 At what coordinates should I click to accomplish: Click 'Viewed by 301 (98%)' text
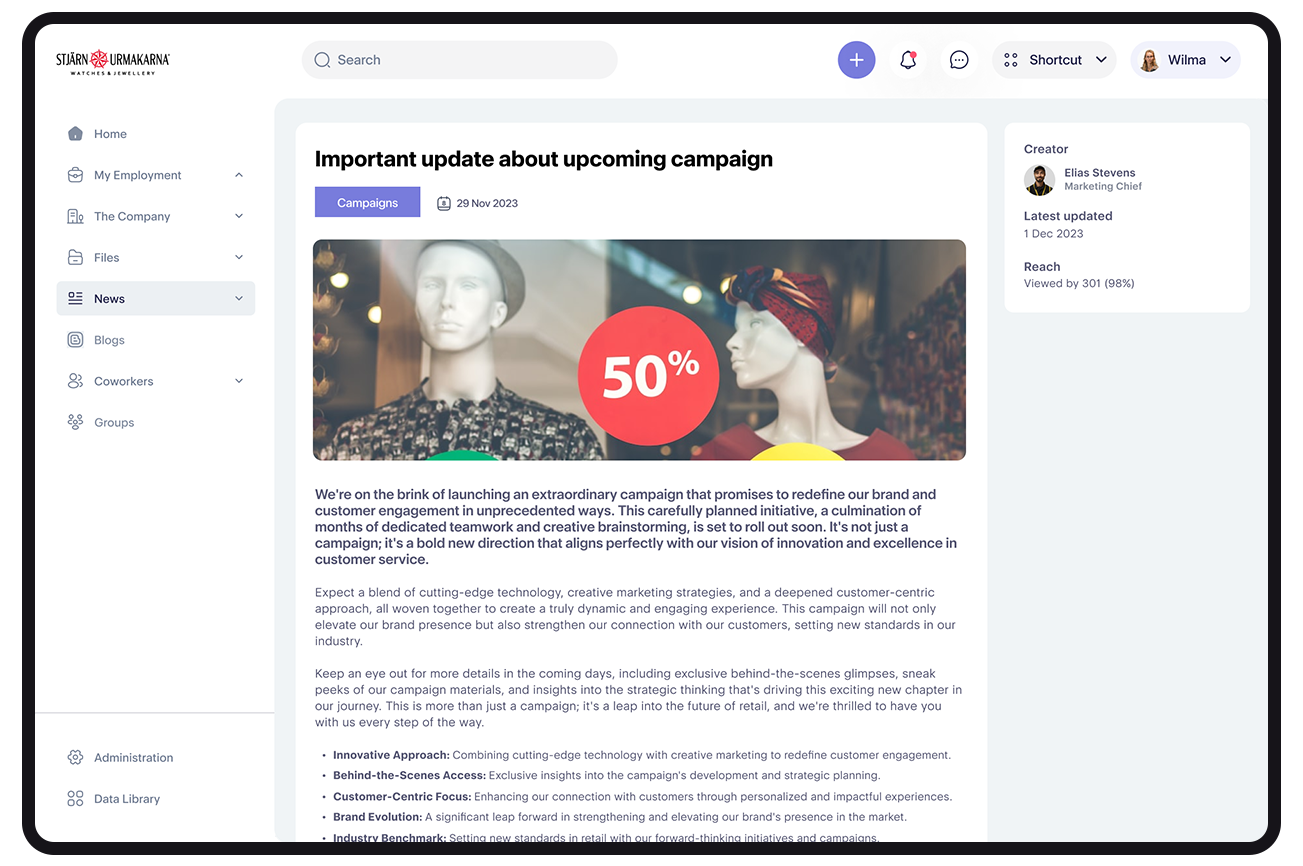click(1079, 284)
